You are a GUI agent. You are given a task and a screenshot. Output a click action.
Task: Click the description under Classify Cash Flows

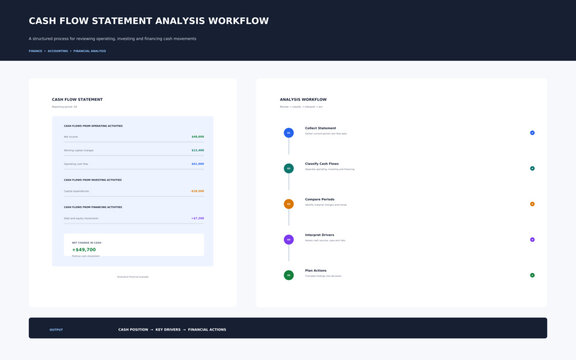330,169
